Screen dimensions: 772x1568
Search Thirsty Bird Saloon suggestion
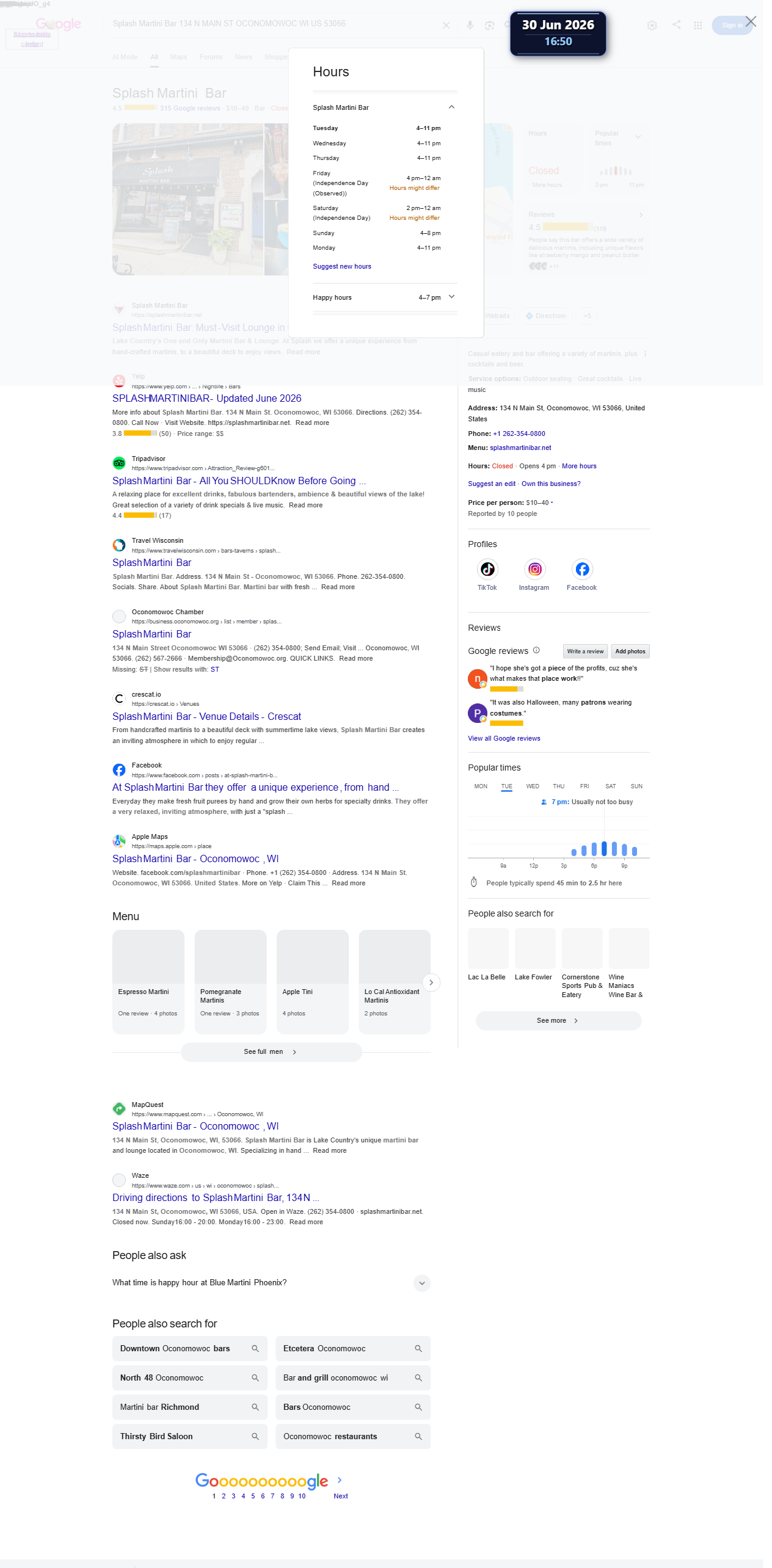pos(190,1436)
